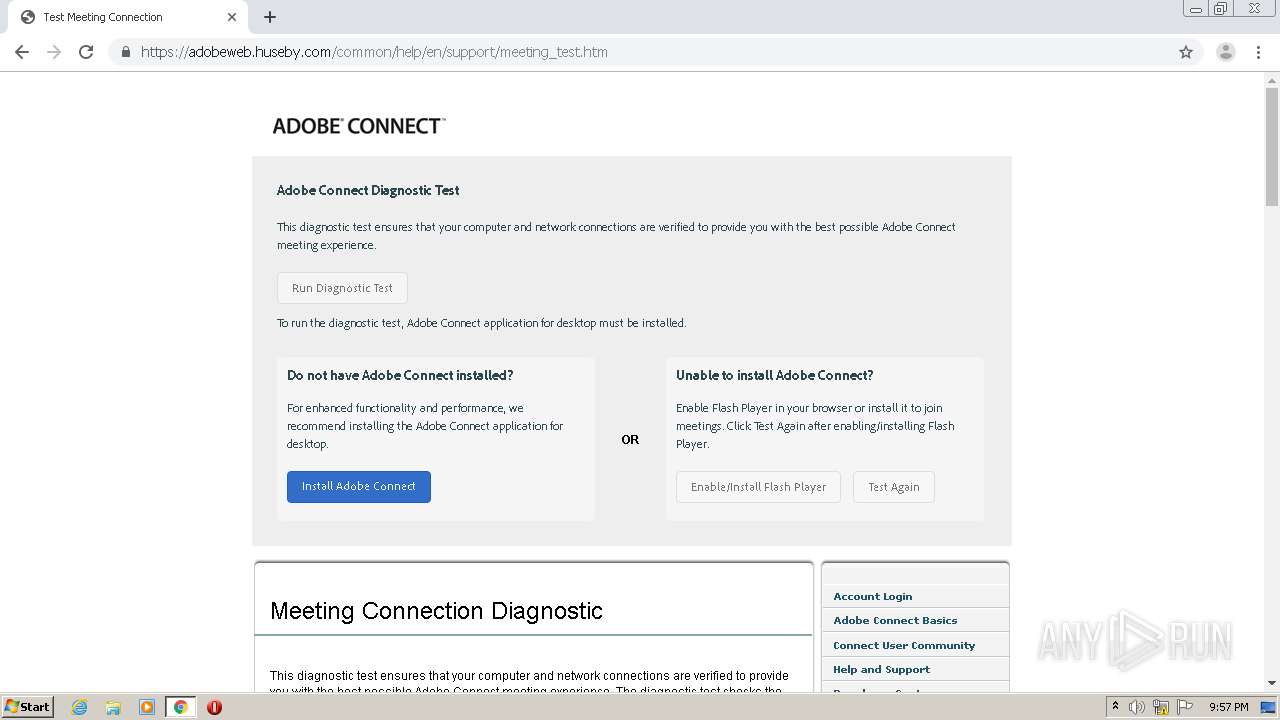Image resolution: width=1280 pixels, height=720 pixels.
Task: Bookmark this page with the star icon
Action: coord(1186,52)
